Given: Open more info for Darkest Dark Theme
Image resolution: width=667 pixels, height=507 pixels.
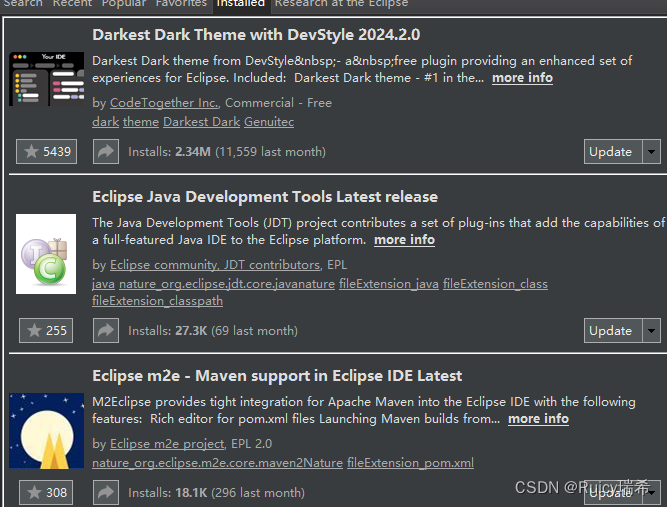Looking at the screenshot, I should click(x=522, y=78).
